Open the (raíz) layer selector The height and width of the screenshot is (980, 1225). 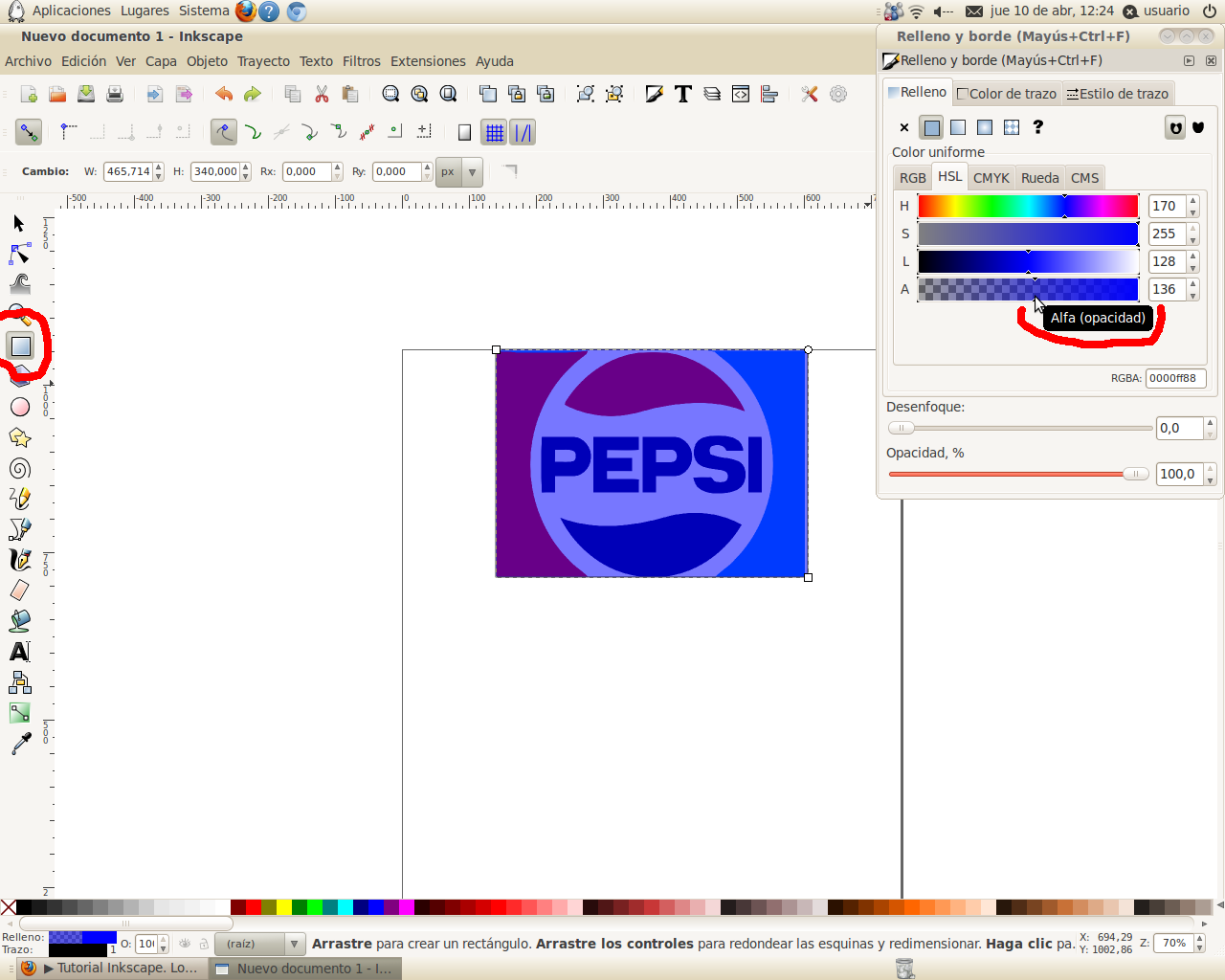[x=258, y=943]
